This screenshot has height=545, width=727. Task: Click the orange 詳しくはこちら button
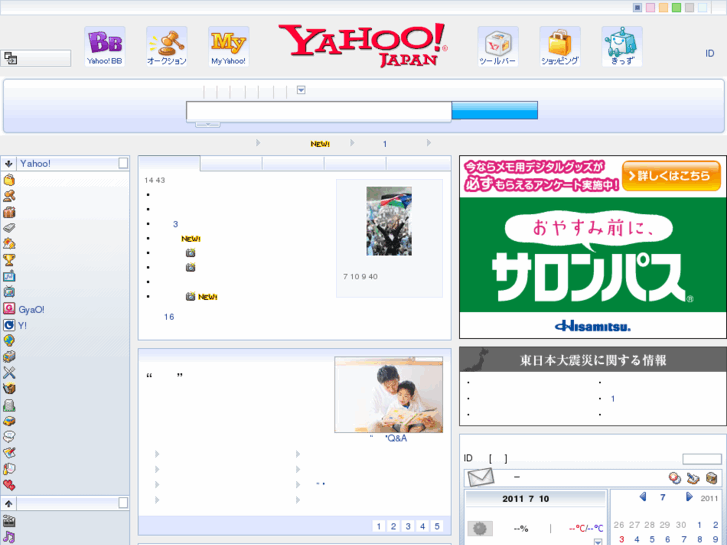point(671,176)
